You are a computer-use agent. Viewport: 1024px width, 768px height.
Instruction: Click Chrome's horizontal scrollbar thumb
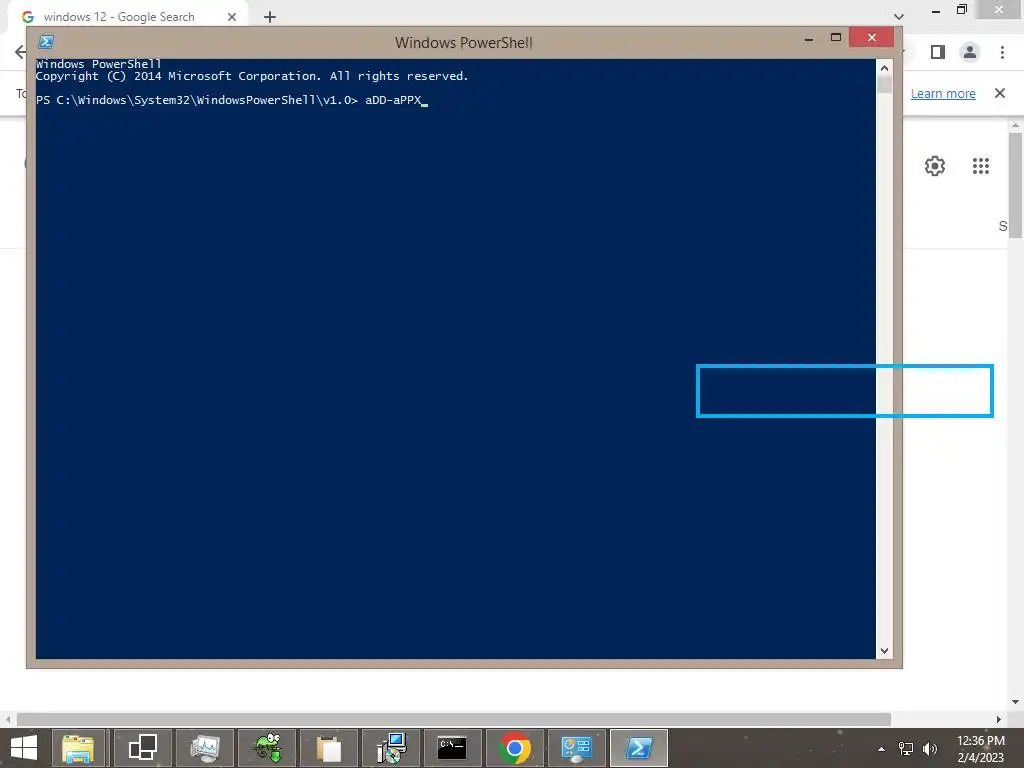point(454,719)
